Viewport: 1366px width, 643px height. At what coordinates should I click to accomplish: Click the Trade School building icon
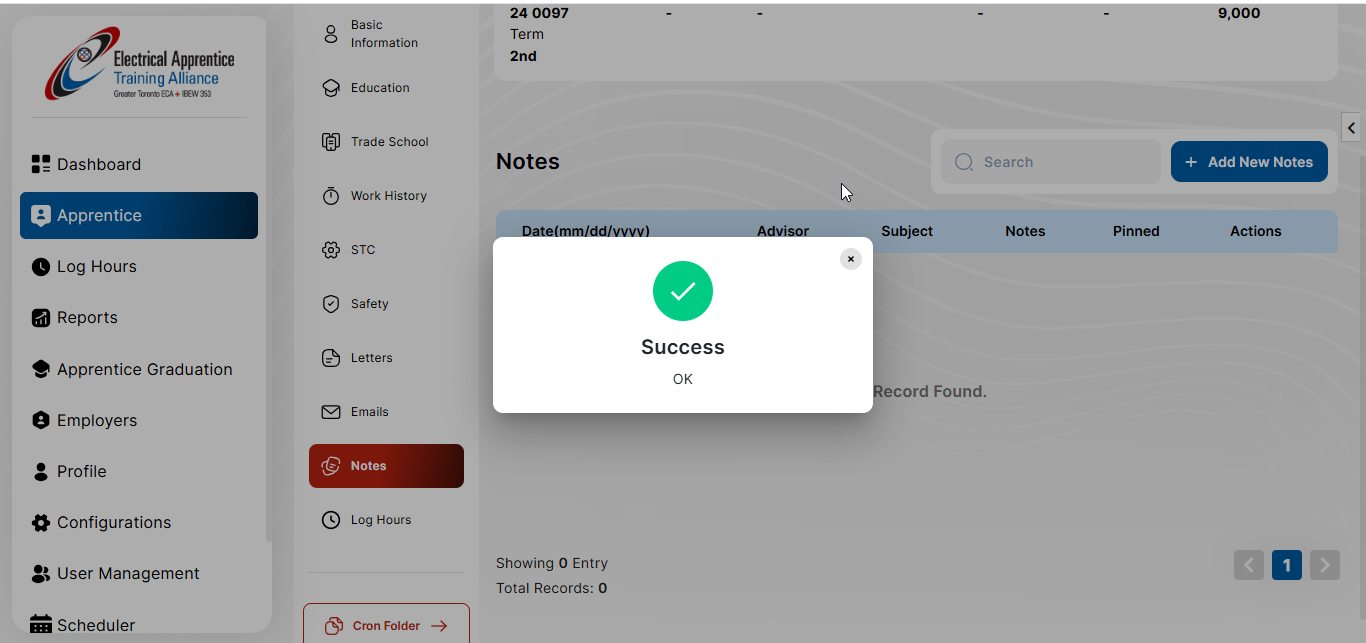(x=331, y=142)
